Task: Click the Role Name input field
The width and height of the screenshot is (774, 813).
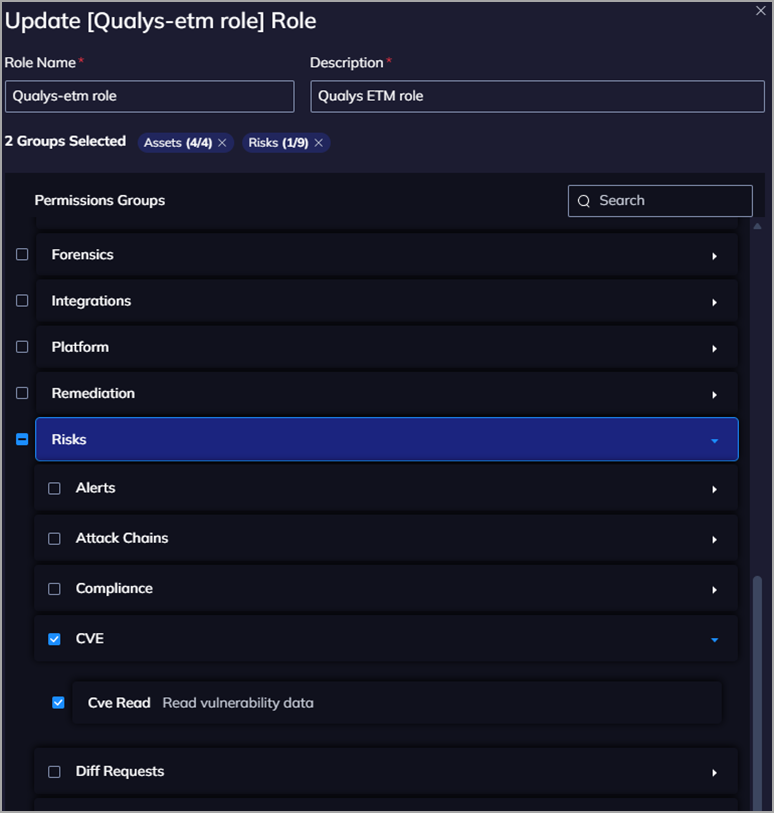Action: pos(150,97)
